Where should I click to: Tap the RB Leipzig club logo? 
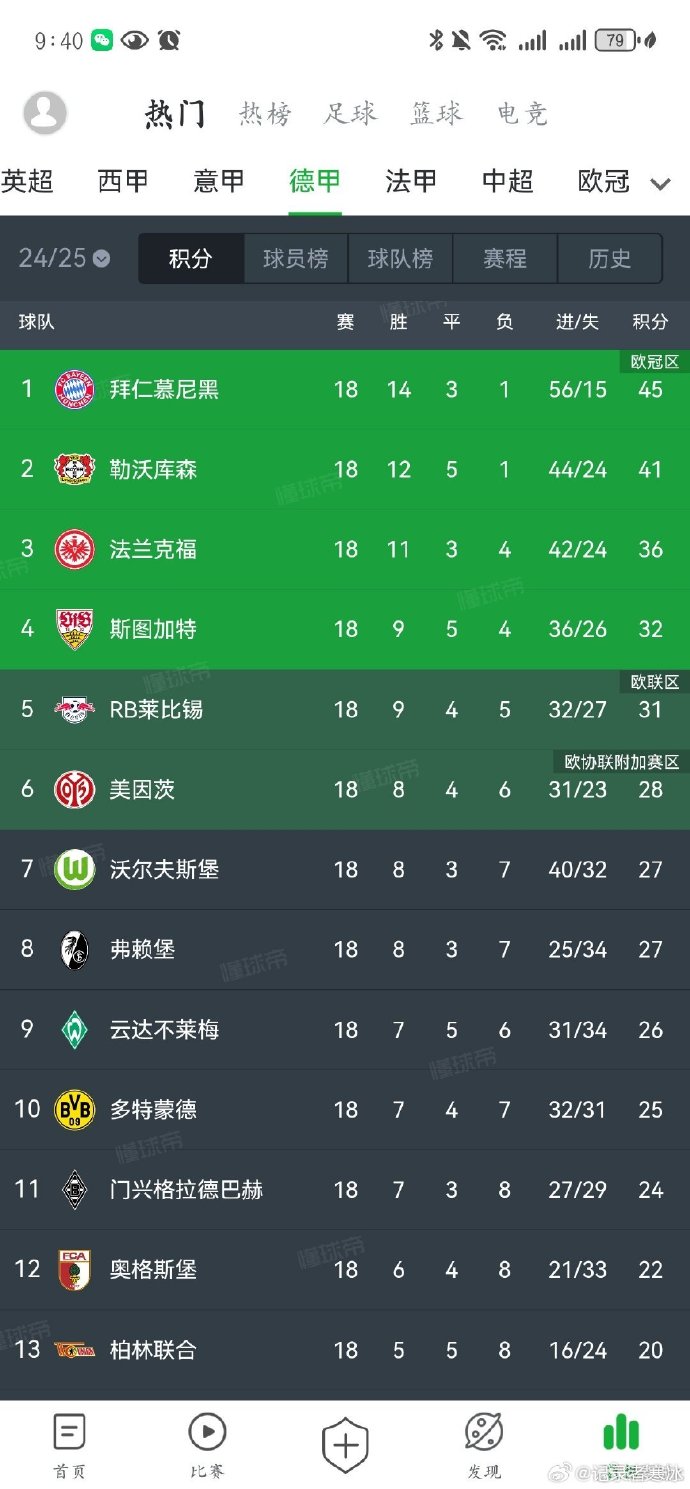[75, 709]
